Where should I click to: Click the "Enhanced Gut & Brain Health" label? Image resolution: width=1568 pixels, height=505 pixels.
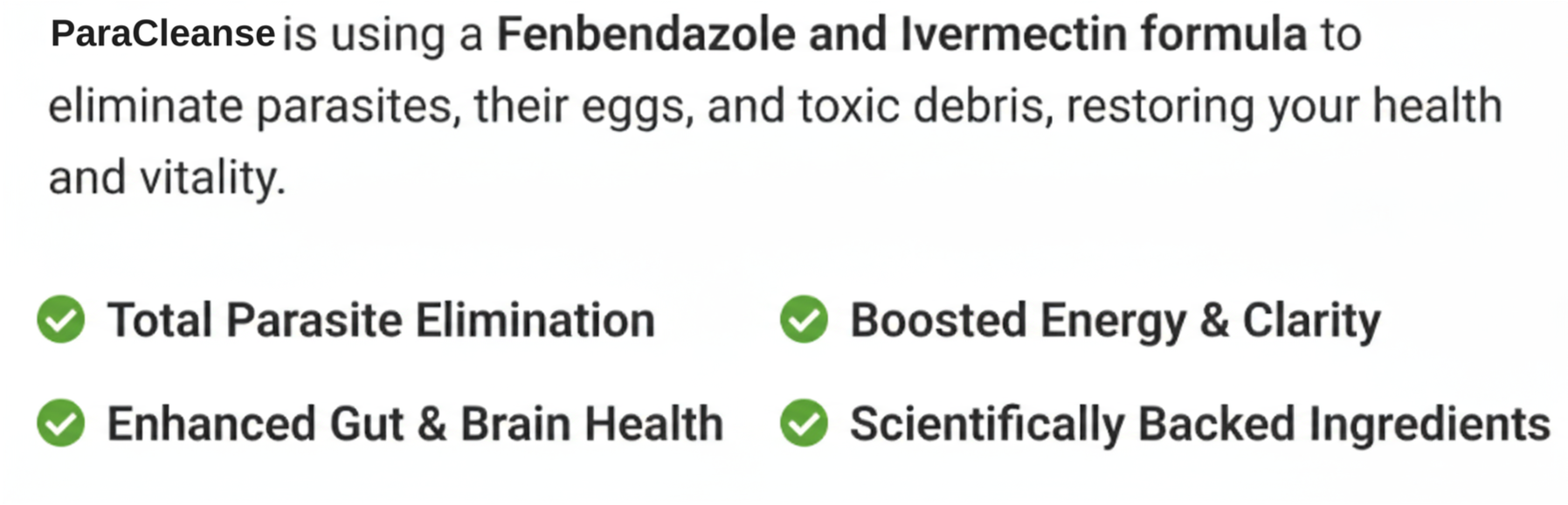click(415, 424)
